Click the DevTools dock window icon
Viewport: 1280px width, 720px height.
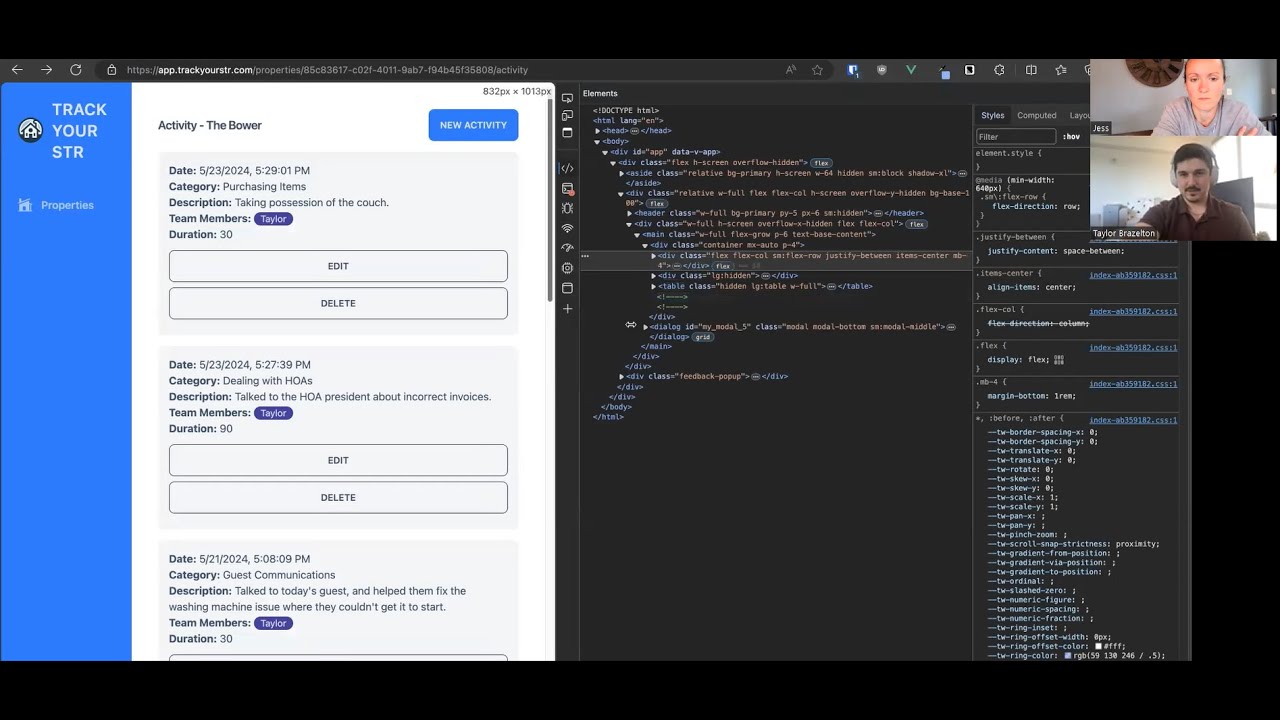[x=567, y=133]
